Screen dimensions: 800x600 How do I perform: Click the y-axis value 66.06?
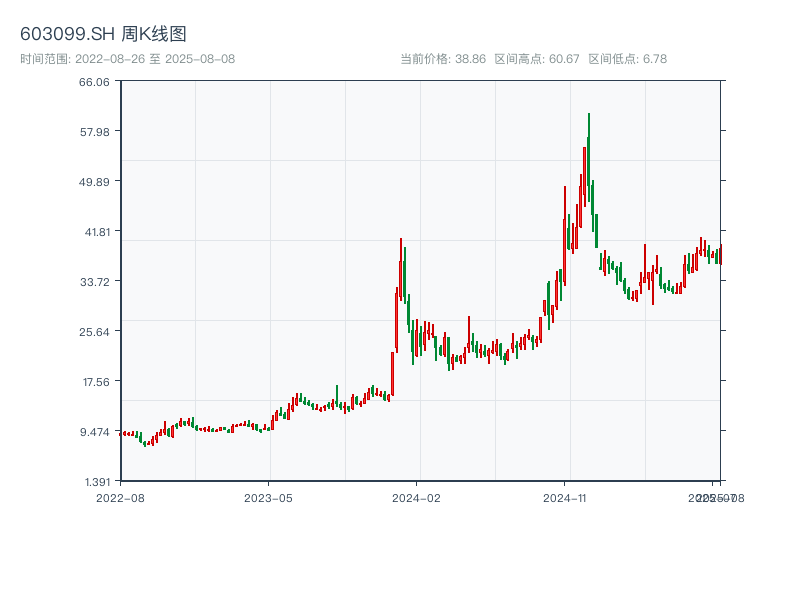(x=94, y=82)
